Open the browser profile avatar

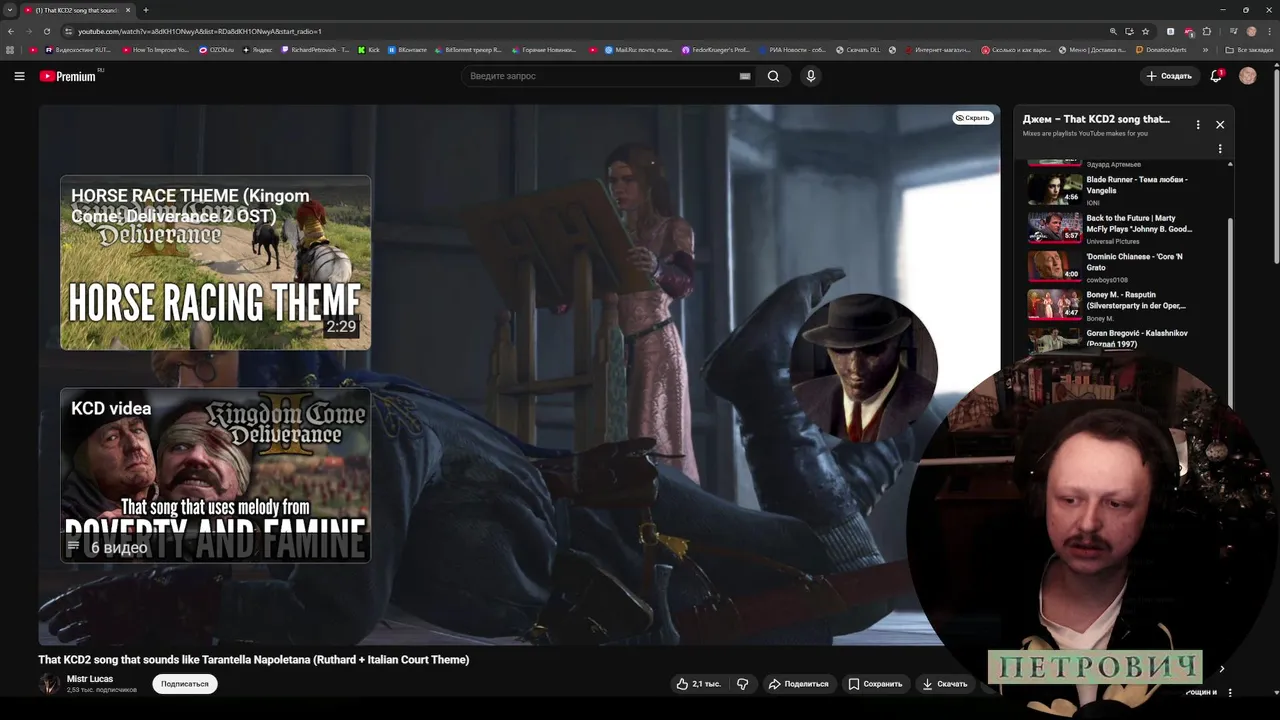(x=1251, y=31)
